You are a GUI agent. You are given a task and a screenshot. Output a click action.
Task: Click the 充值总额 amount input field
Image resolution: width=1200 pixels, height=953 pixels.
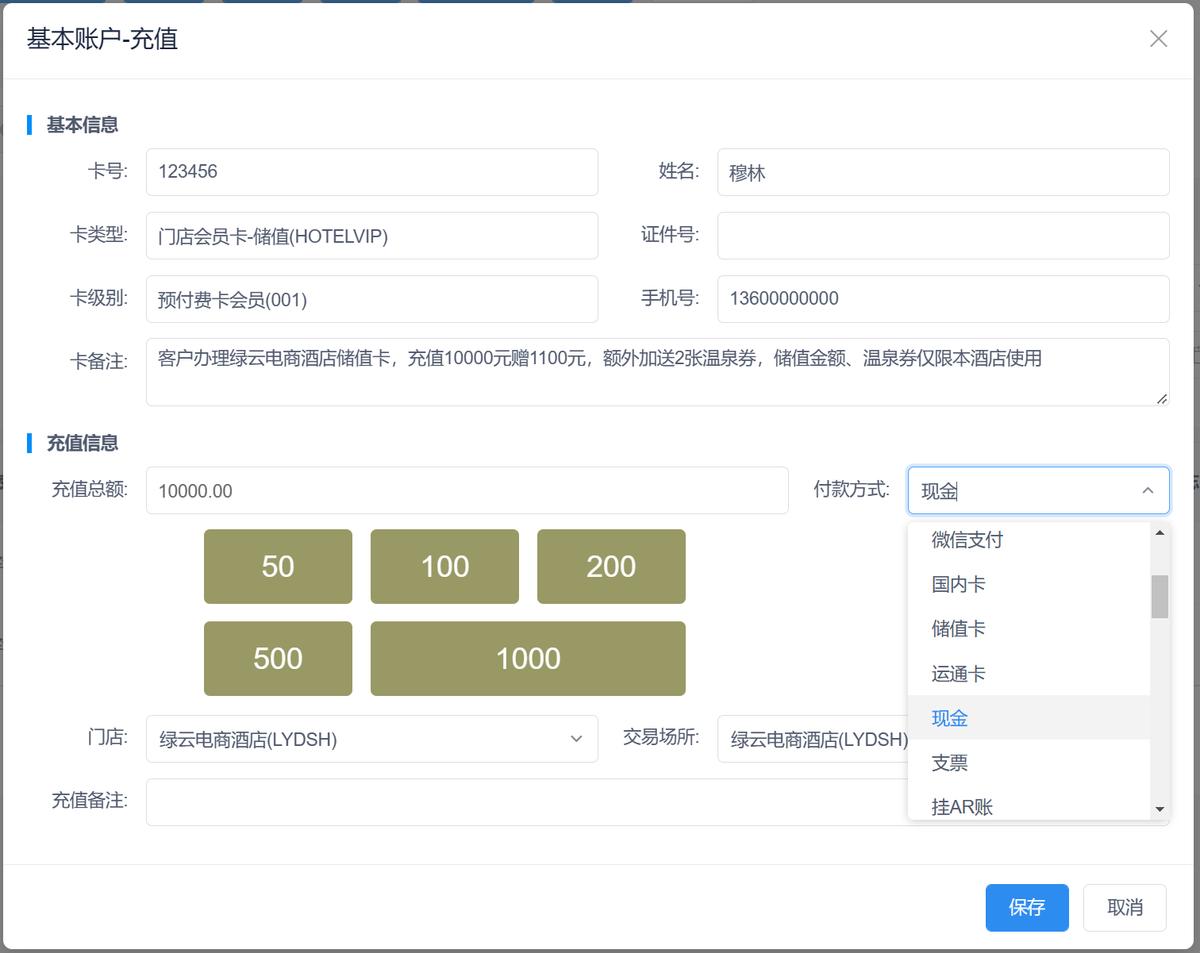coord(466,490)
